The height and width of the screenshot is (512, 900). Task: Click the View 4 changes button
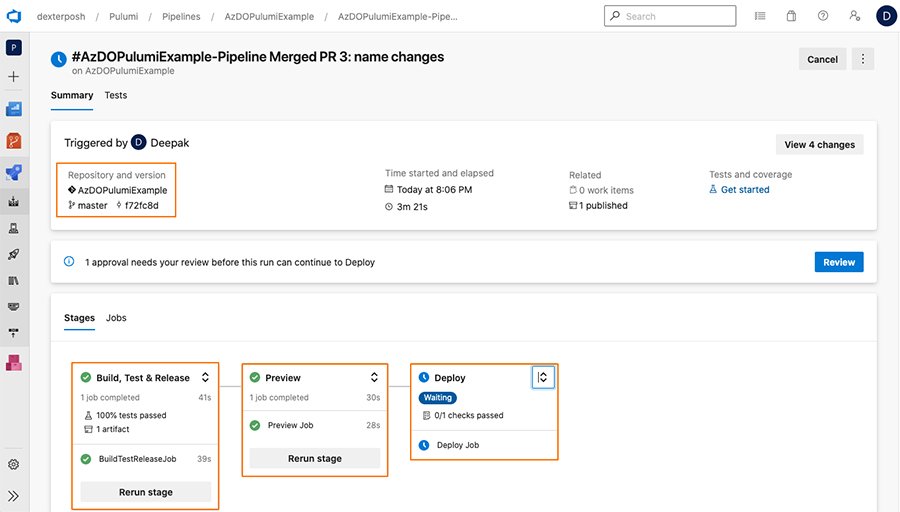[819, 144]
